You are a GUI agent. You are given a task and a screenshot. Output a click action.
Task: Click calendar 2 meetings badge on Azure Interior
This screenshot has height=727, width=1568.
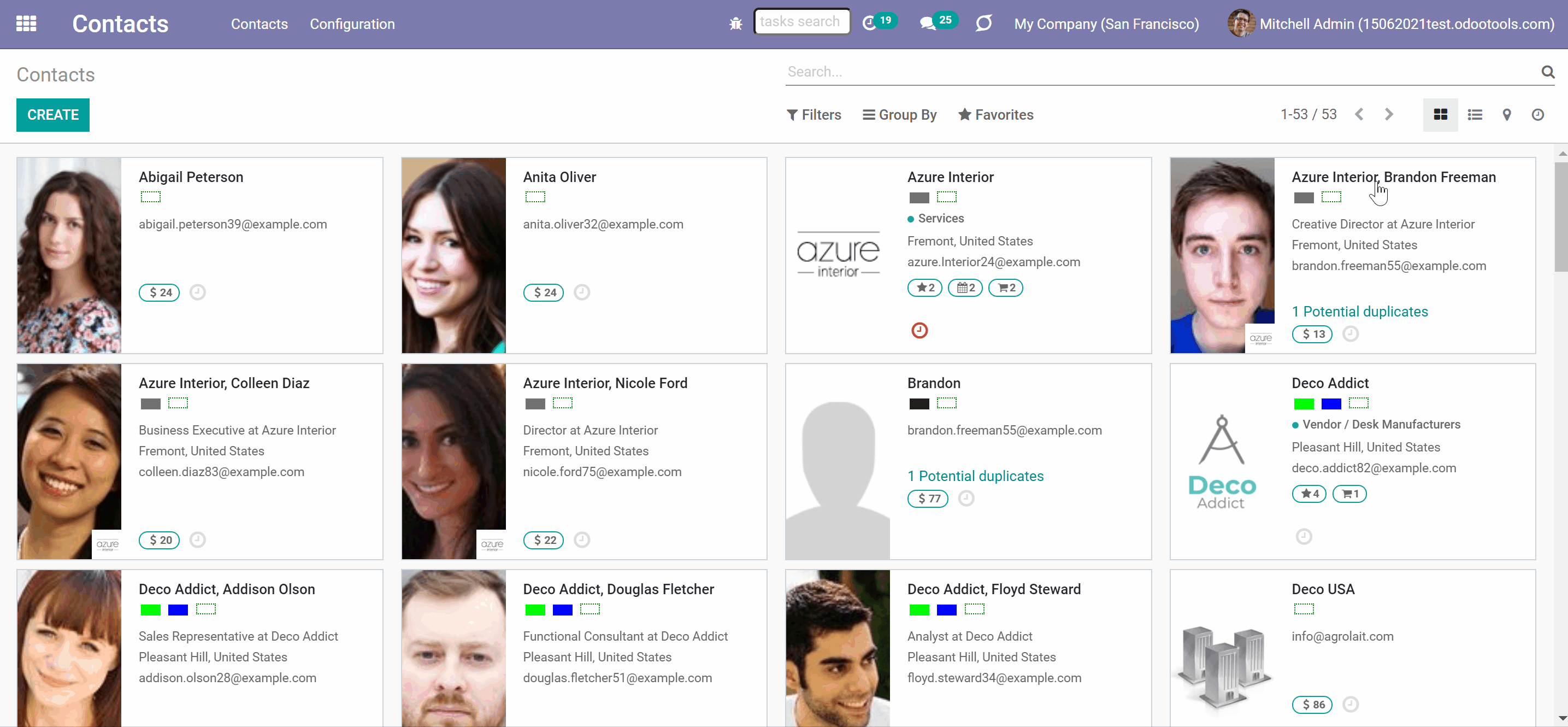click(965, 288)
